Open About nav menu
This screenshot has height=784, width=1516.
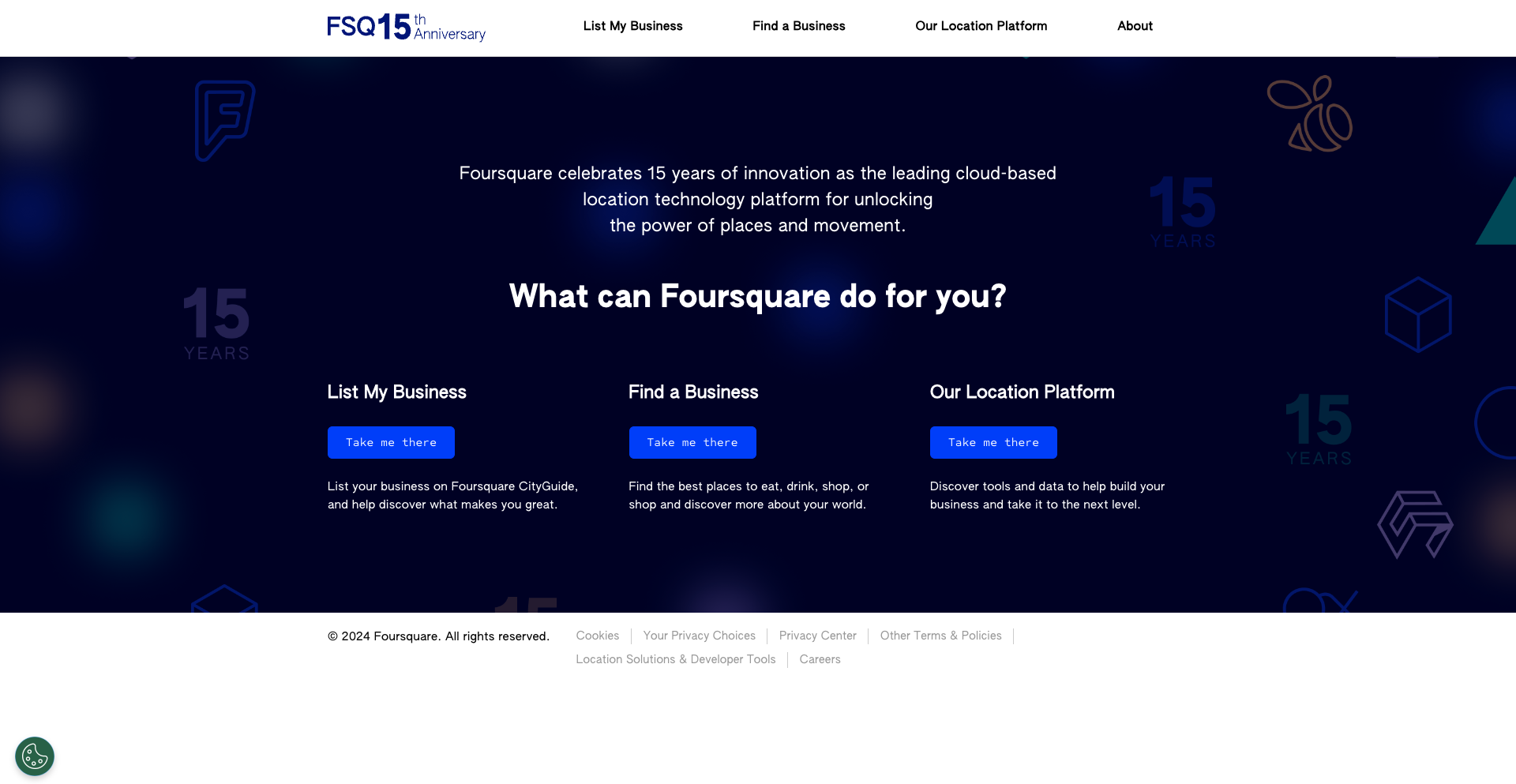point(1135,26)
